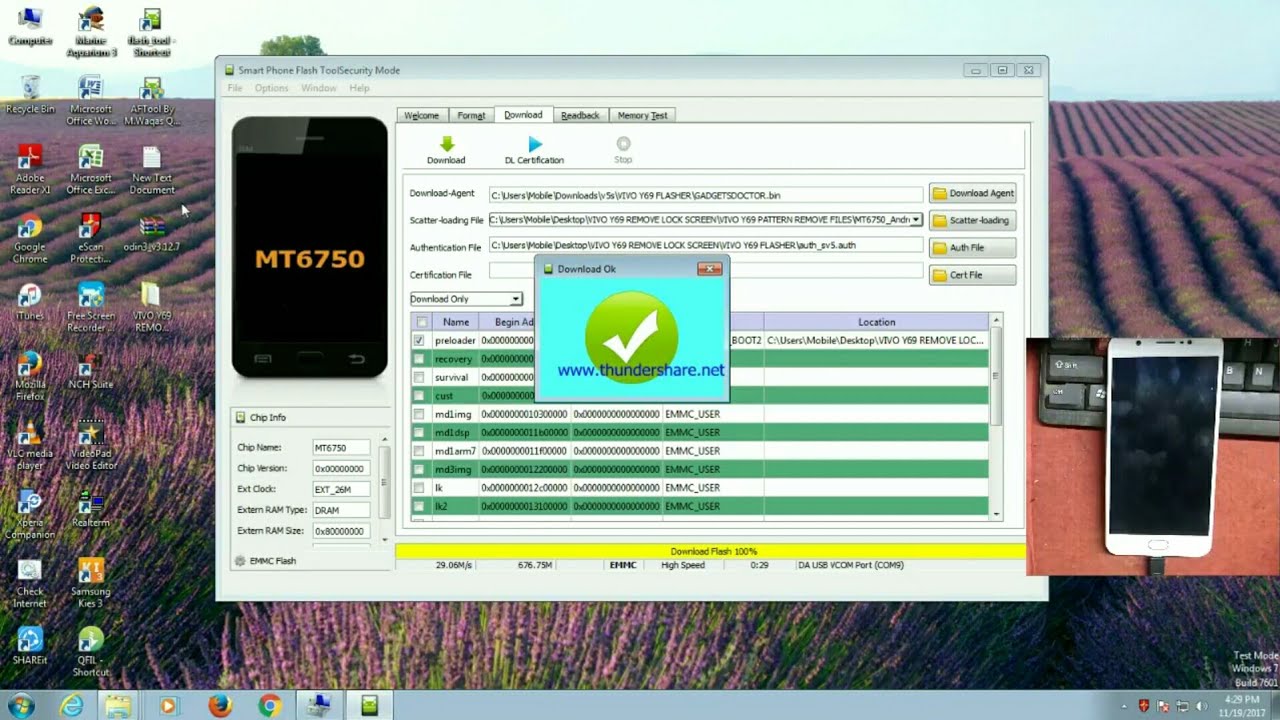Open the File menu
1280x720 pixels.
click(x=234, y=88)
